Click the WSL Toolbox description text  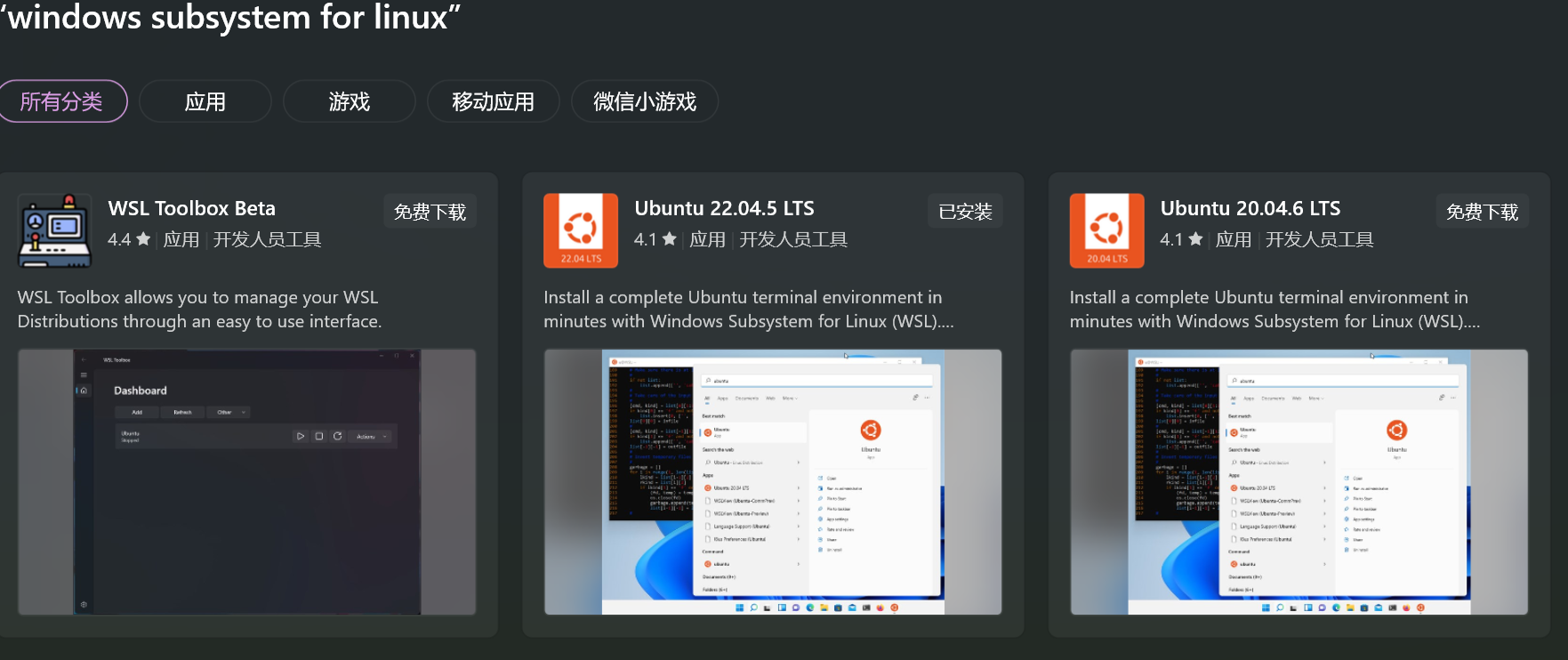(200, 310)
